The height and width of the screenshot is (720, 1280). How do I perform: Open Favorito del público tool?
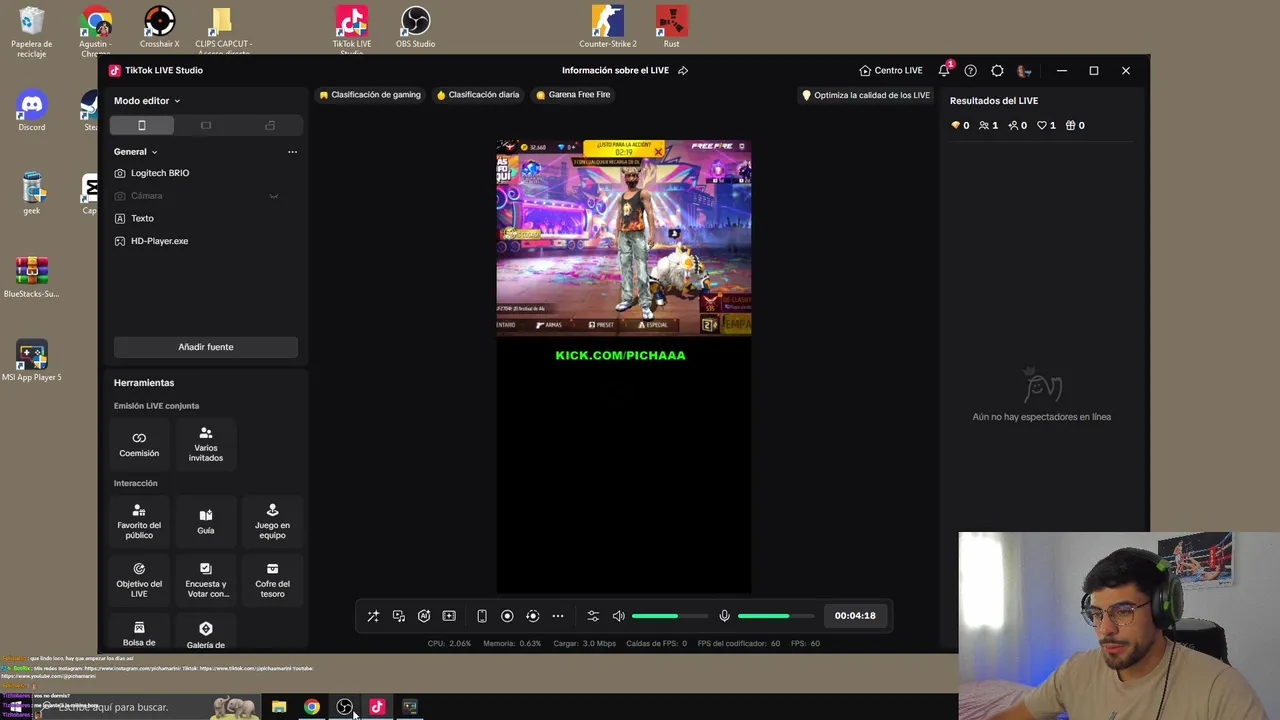[x=139, y=521]
